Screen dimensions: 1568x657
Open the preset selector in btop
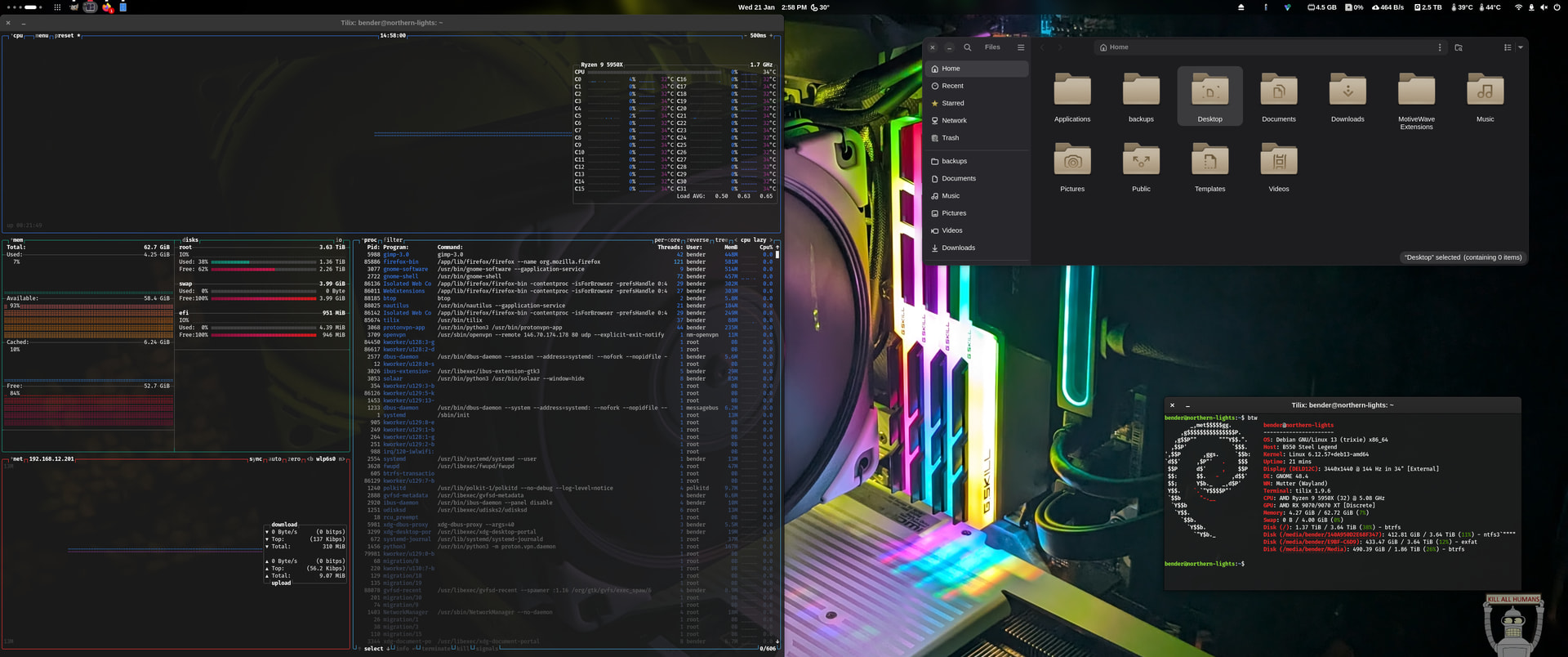click(x=65, y=36)
